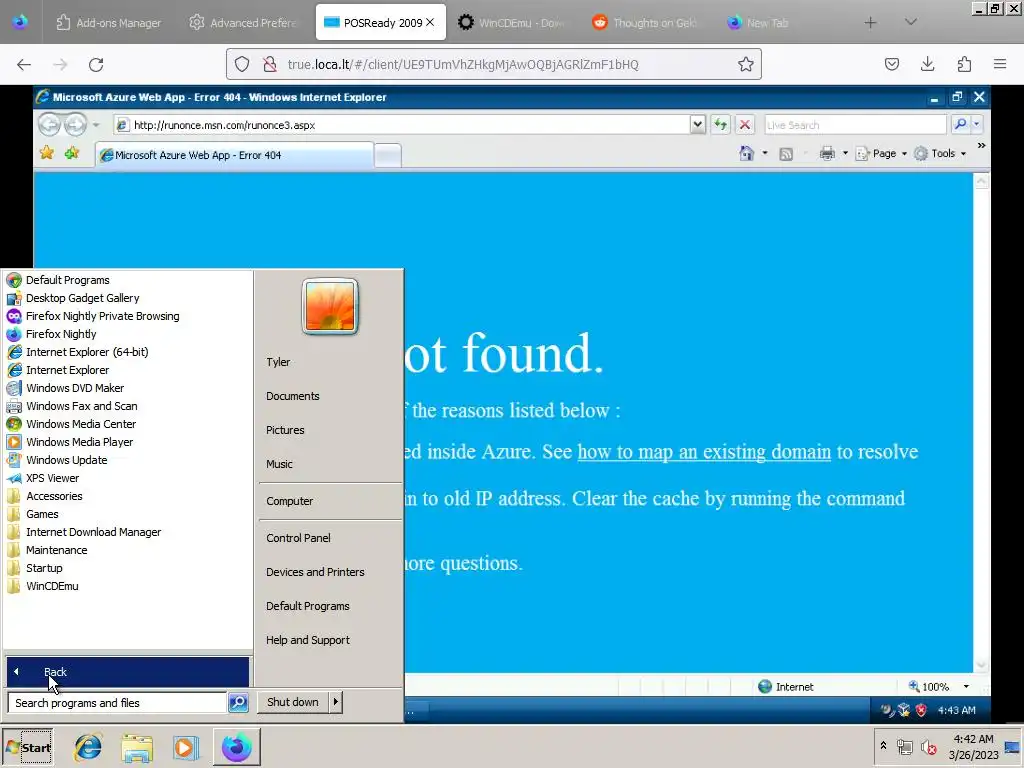The height and width of the screenshot is (768, 1024).
Task: Switch to Firefox Nightly taskbar button
Action: coord(236,747)
